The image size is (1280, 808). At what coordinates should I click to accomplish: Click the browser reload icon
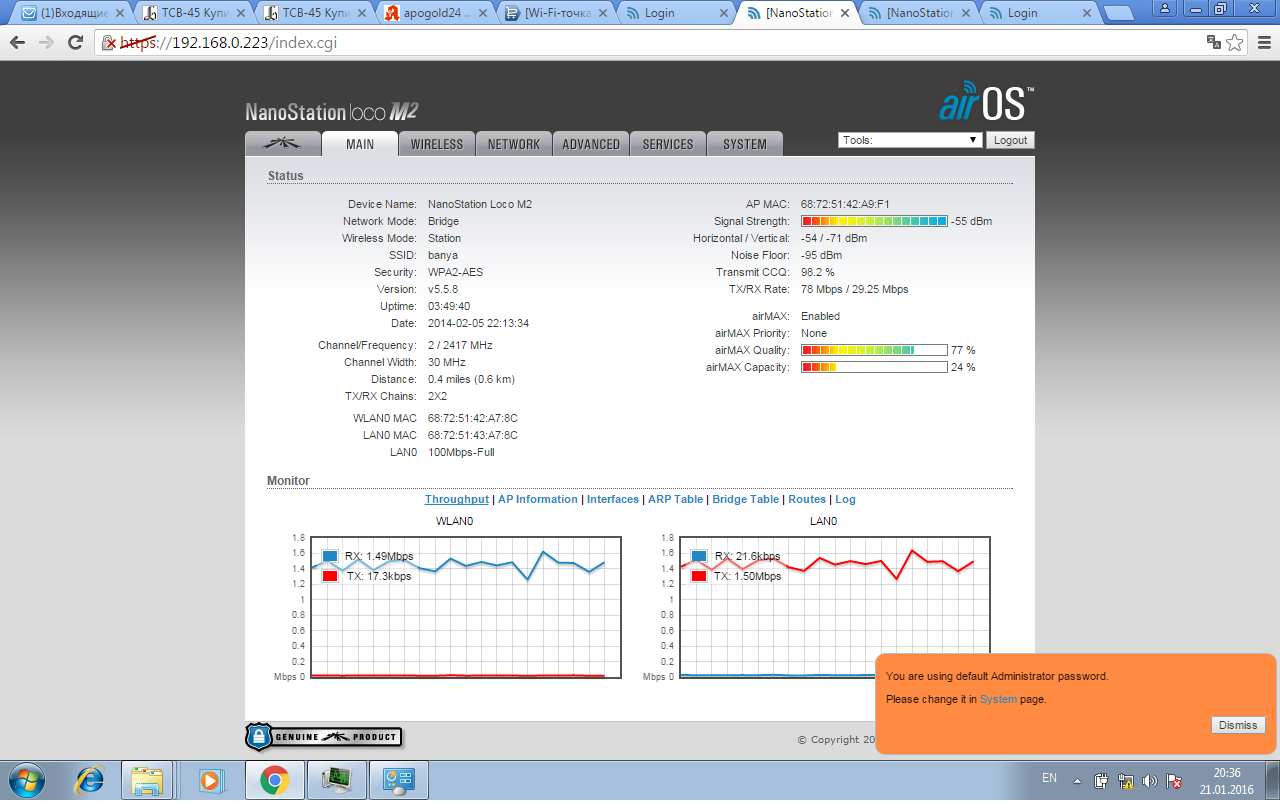pyautogui.click(x=75, y=42)
